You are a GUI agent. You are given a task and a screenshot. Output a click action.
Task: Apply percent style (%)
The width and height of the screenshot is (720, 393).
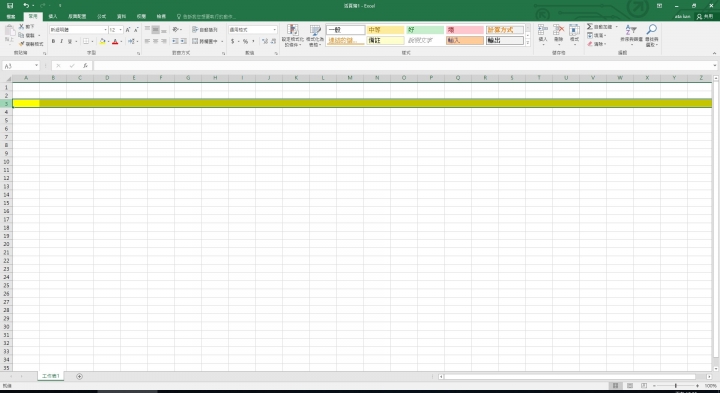point(246,41)
